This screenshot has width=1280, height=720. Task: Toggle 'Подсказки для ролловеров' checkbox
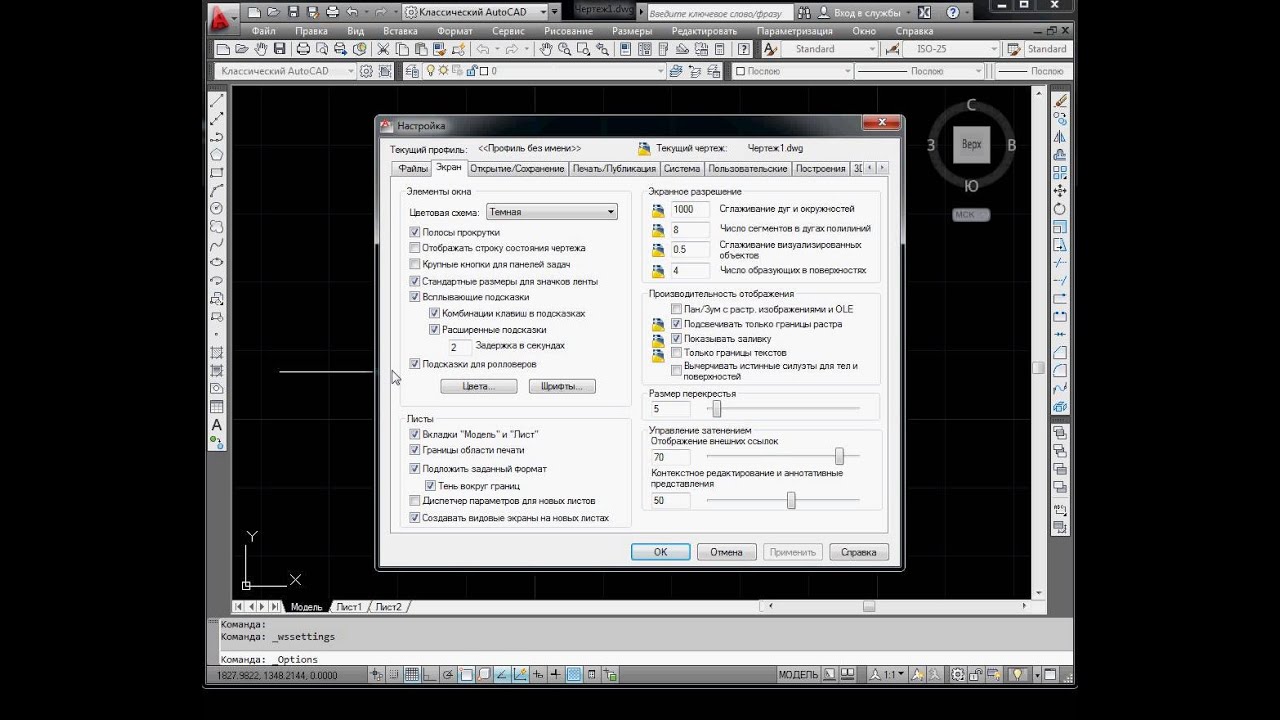point(415,364)
